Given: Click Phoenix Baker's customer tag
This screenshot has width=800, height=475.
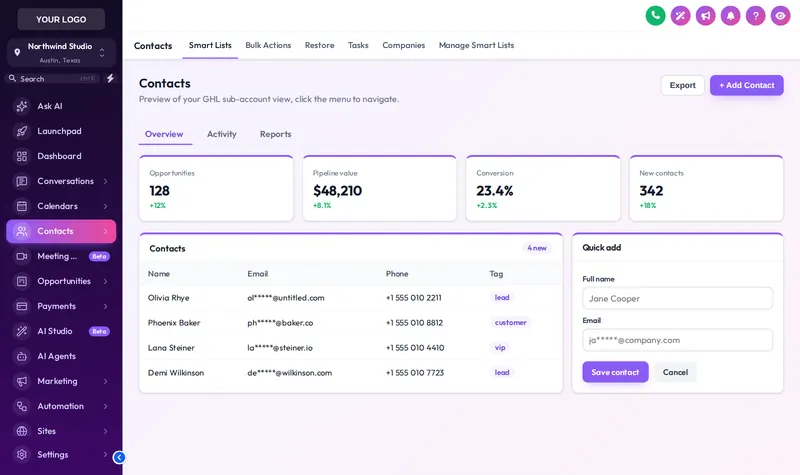Looking at the screenshot, I should click(510, 322).
